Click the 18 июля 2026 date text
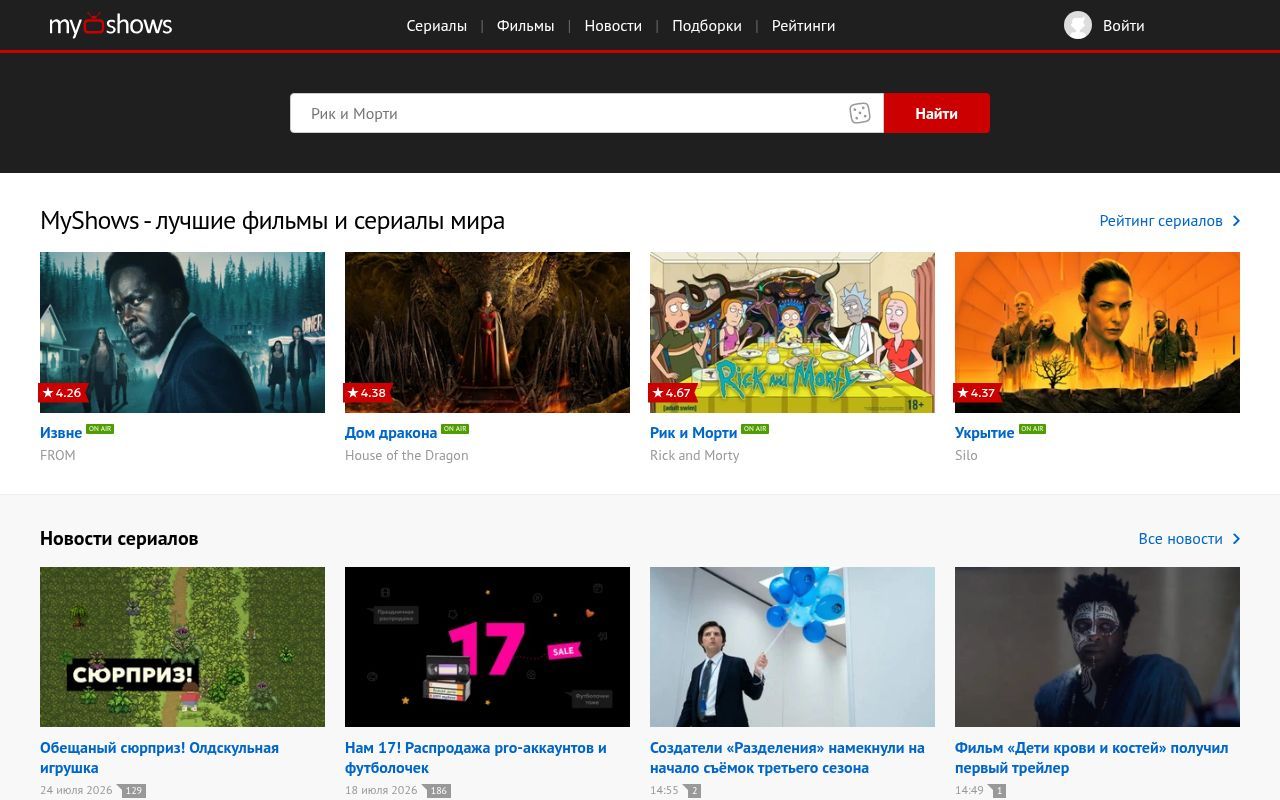This screenshot has height=800, width=1280. 381,790
